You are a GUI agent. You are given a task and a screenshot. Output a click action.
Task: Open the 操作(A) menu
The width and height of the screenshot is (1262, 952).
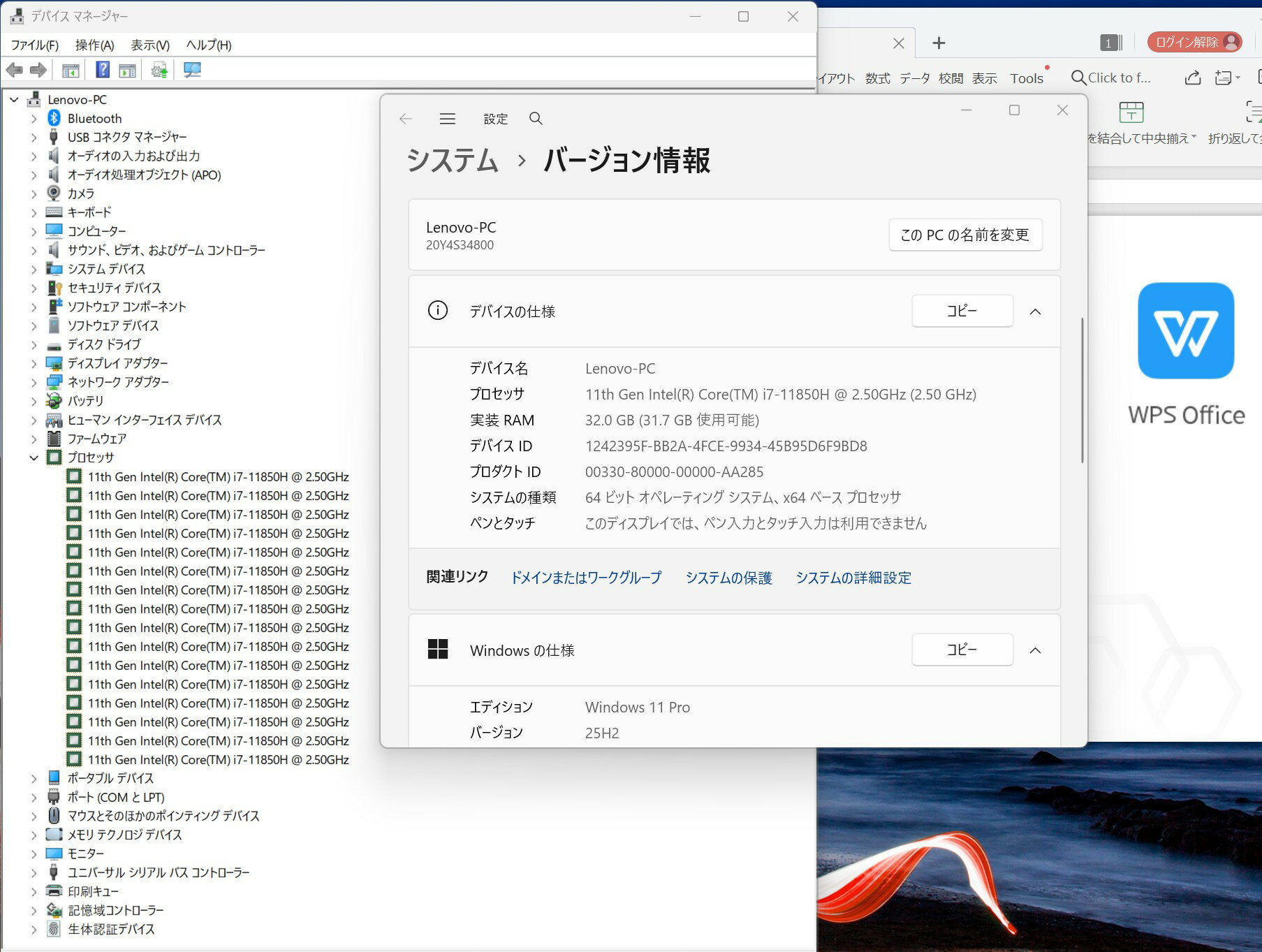(94, 45)
